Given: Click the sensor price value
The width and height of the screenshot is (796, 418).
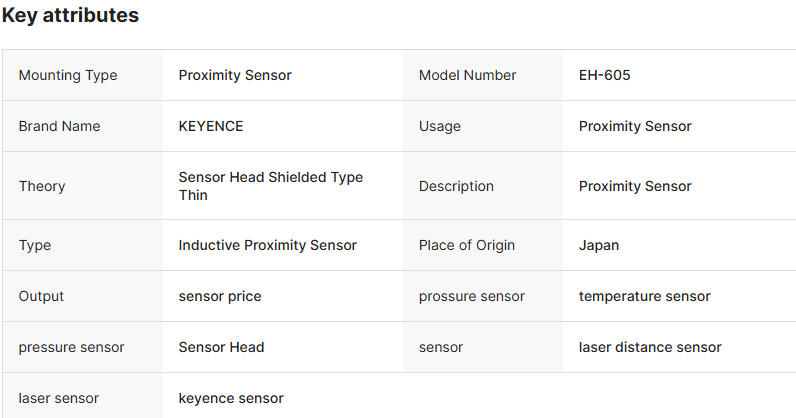Looking at the screenshot, I should pyautogui.click(x=220, y=296).
